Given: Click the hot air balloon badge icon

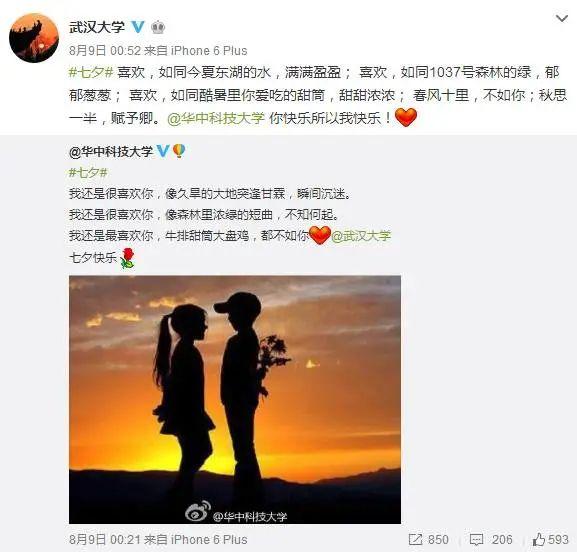Looking at the screenshot, I should click(179, 151).
